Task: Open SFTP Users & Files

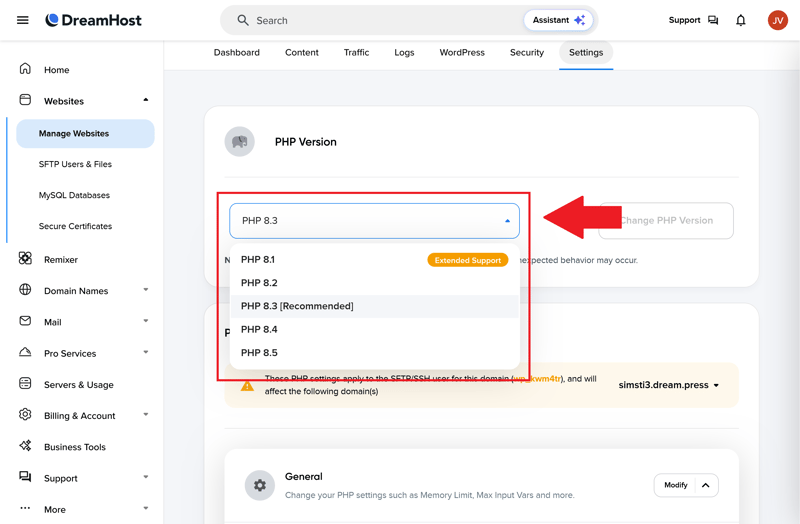Action: pyautogui.click(x=75, y=164)
